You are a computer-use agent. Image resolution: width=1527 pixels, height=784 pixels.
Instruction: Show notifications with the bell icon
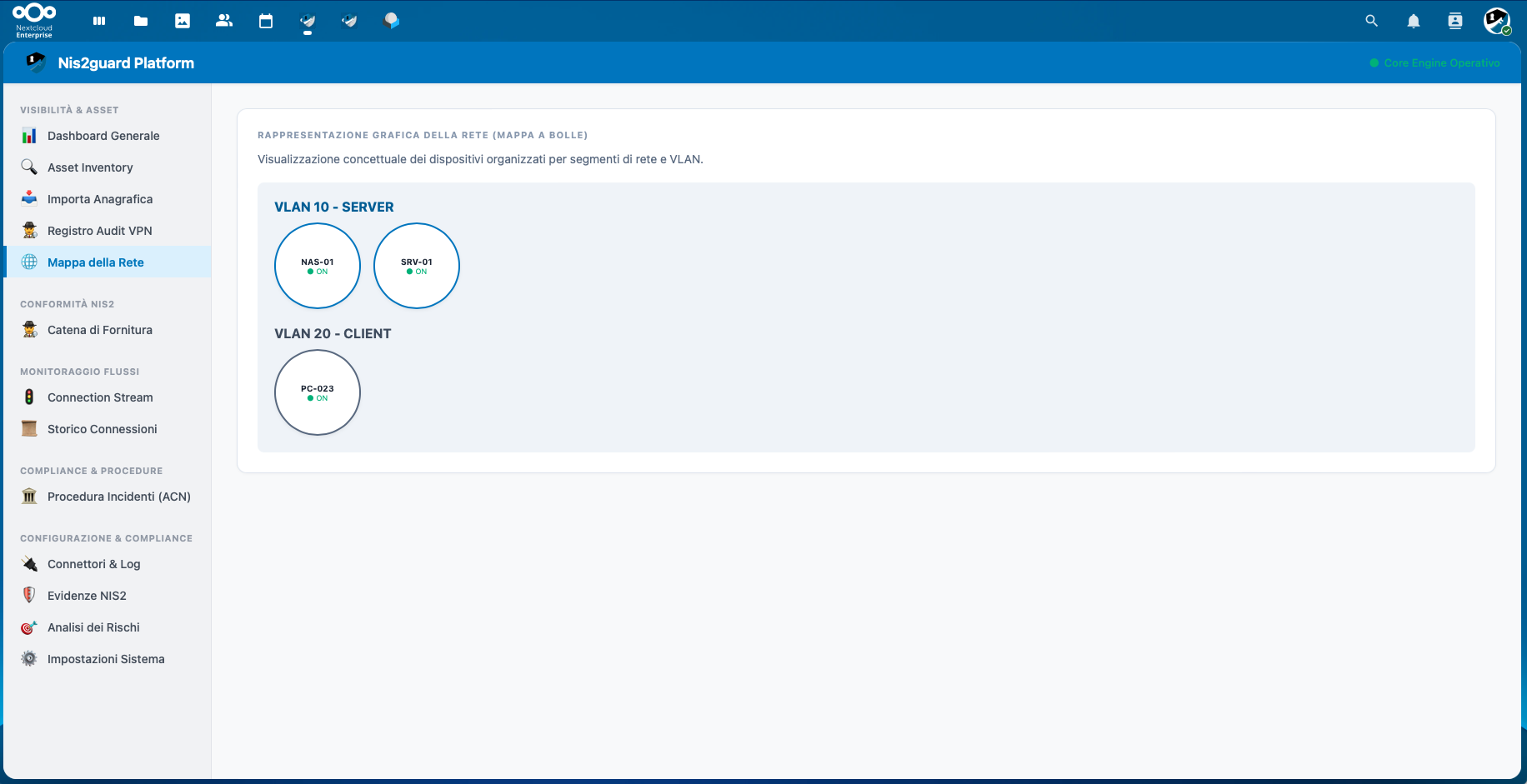pyautogui.click(x=1414, y=21)
